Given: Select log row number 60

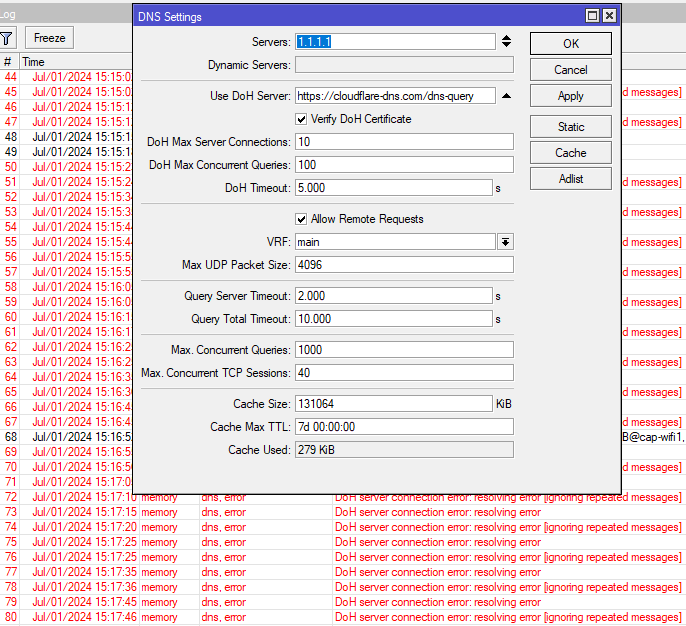Looking at the screenshot, I should (10, 317).
